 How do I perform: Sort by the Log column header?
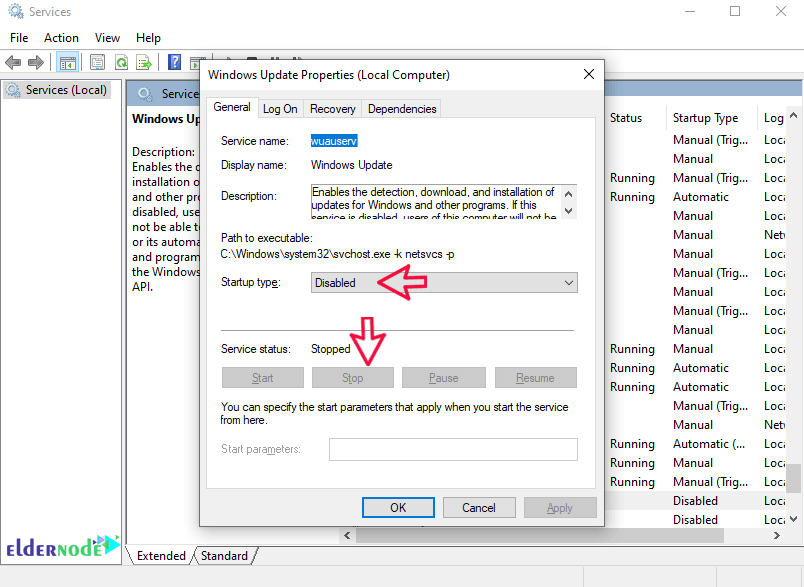pos(773,118)
